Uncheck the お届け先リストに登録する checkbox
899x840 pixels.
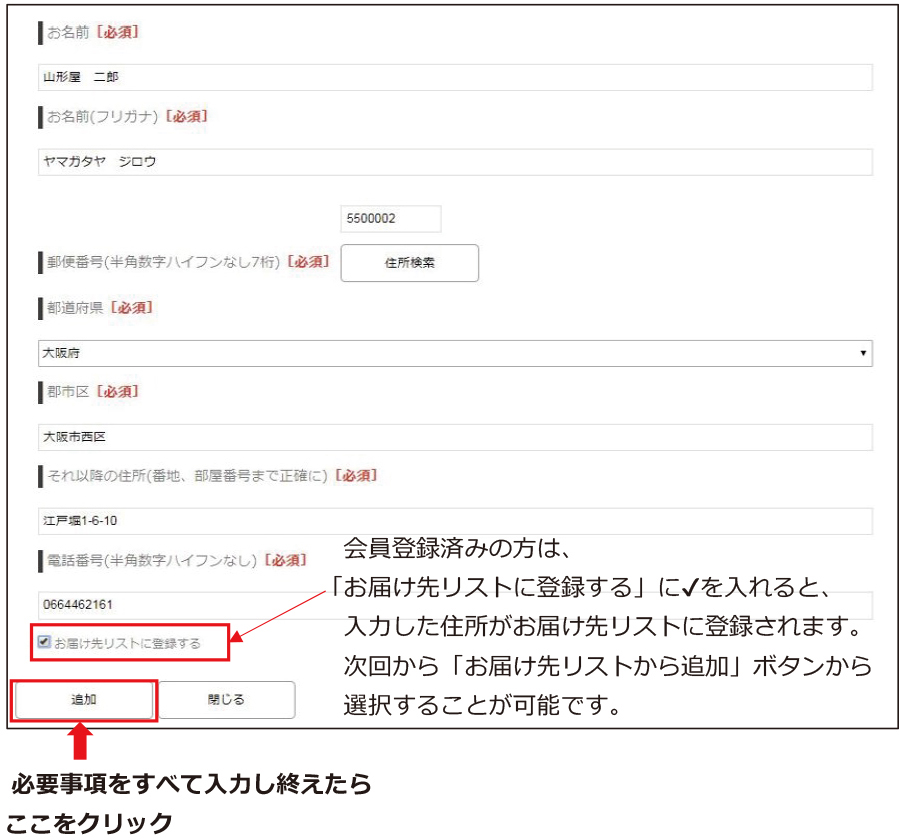(x=44, y=643)
